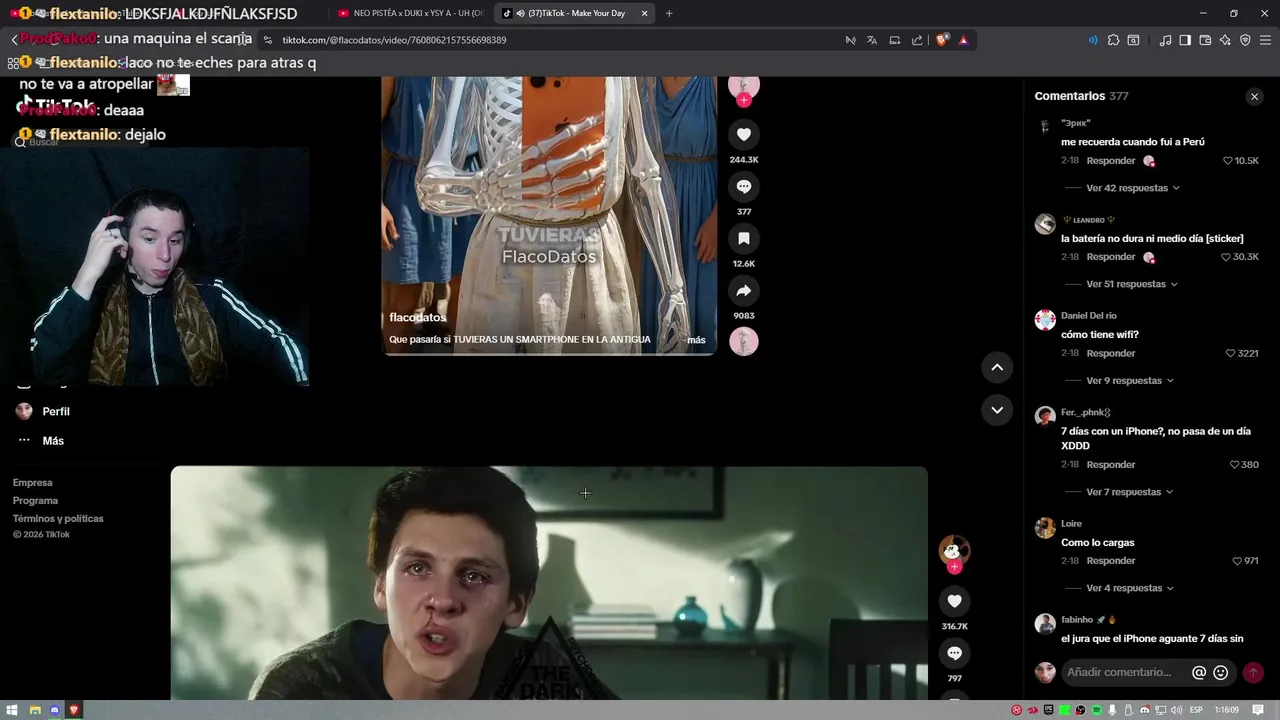Open Discord from the taskbar
The image size is (1280, 720).
pyautogui.click(x=54, y=710)
